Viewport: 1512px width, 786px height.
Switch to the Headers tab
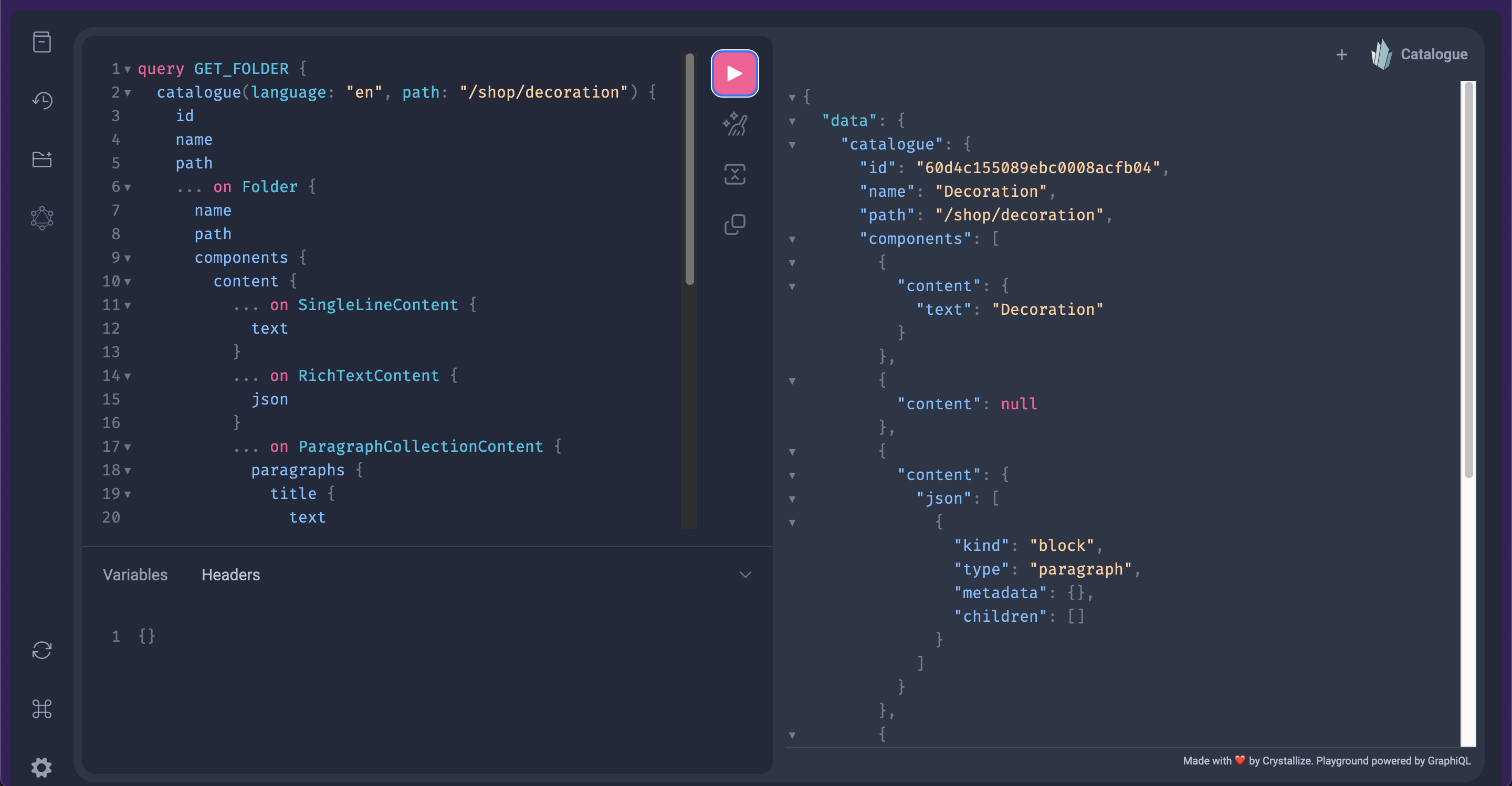[231, 575]
